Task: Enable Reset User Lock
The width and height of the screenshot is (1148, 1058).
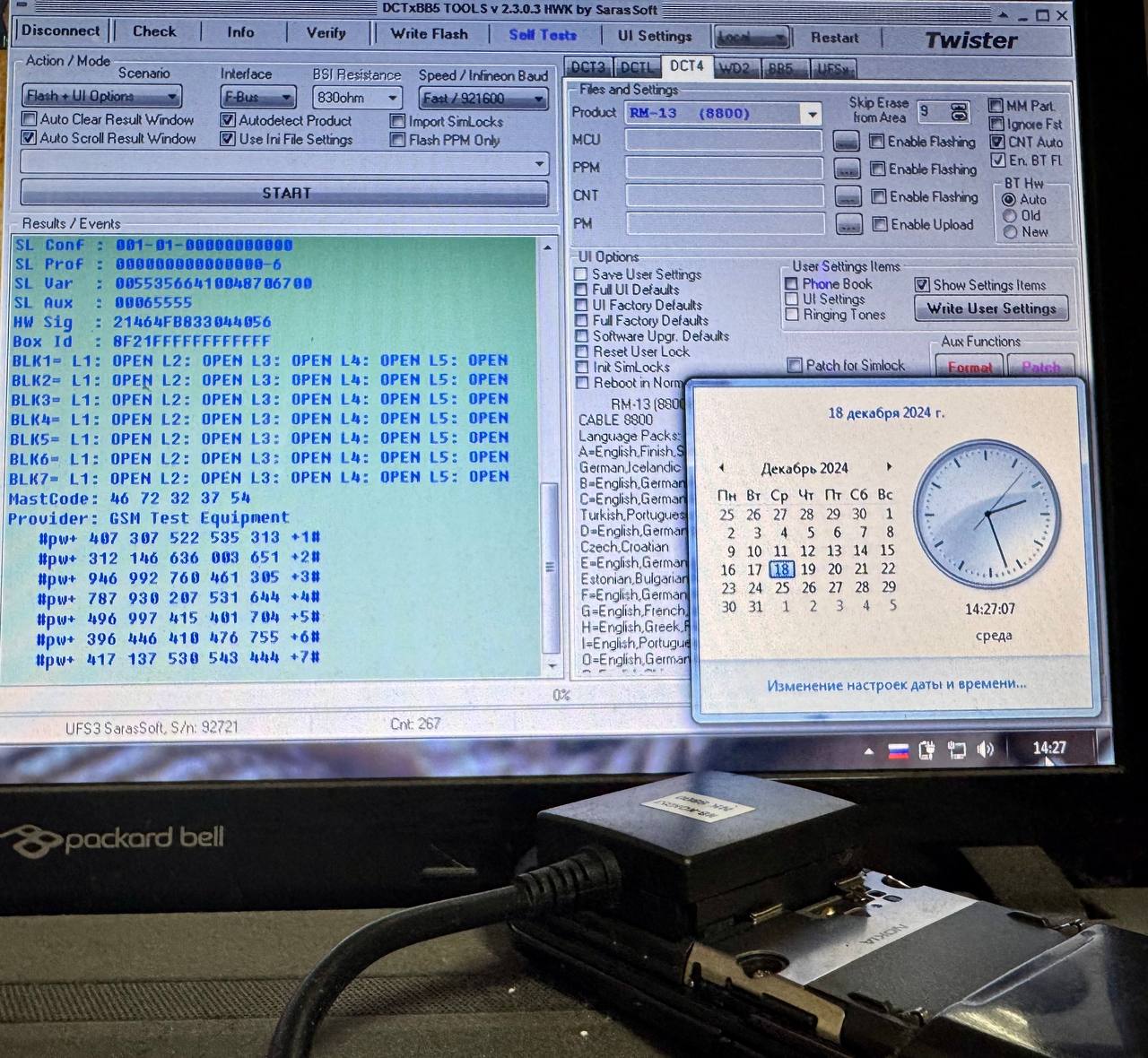Action: coord(581,351)
